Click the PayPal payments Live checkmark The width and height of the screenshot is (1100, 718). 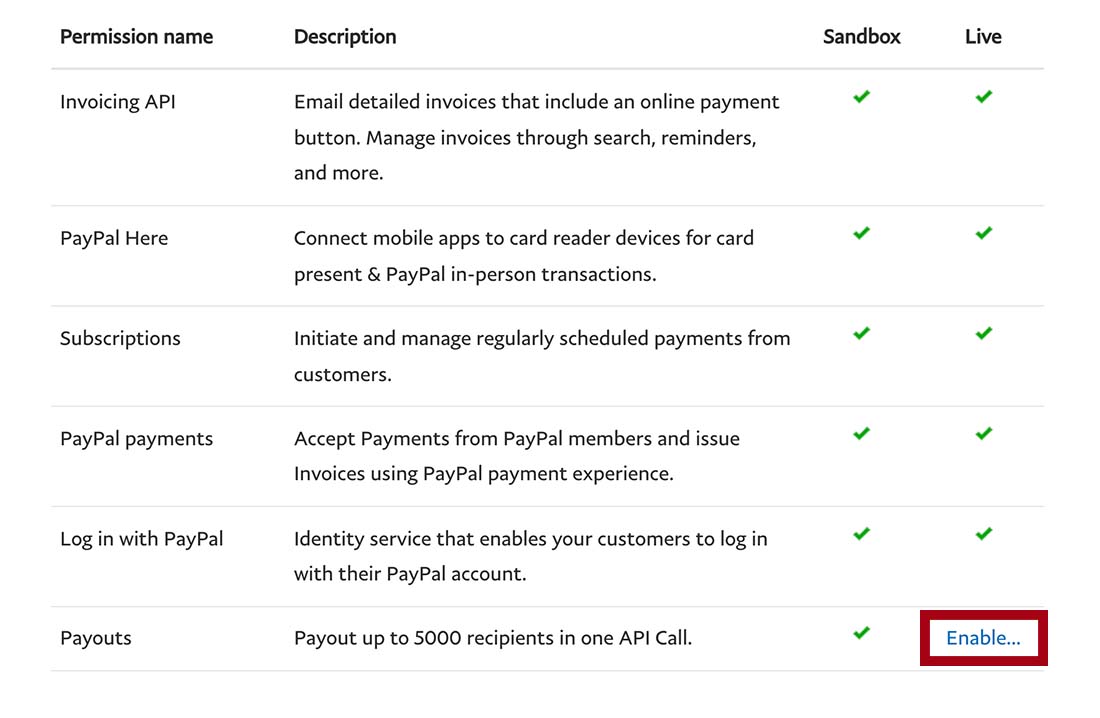click(984, 433)
